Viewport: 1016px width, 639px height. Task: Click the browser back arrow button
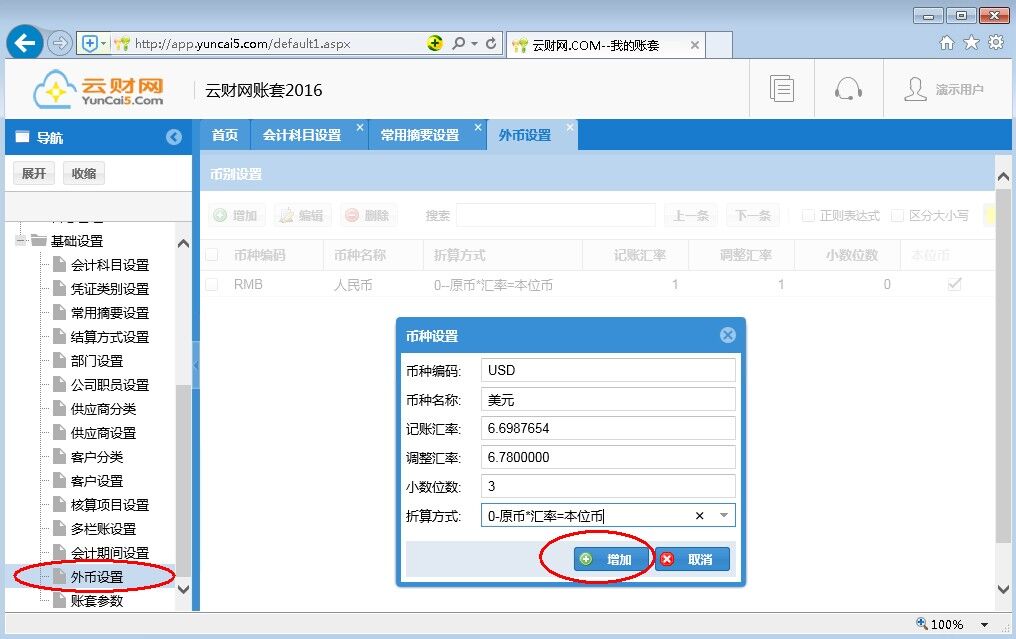tap(25, 43)
